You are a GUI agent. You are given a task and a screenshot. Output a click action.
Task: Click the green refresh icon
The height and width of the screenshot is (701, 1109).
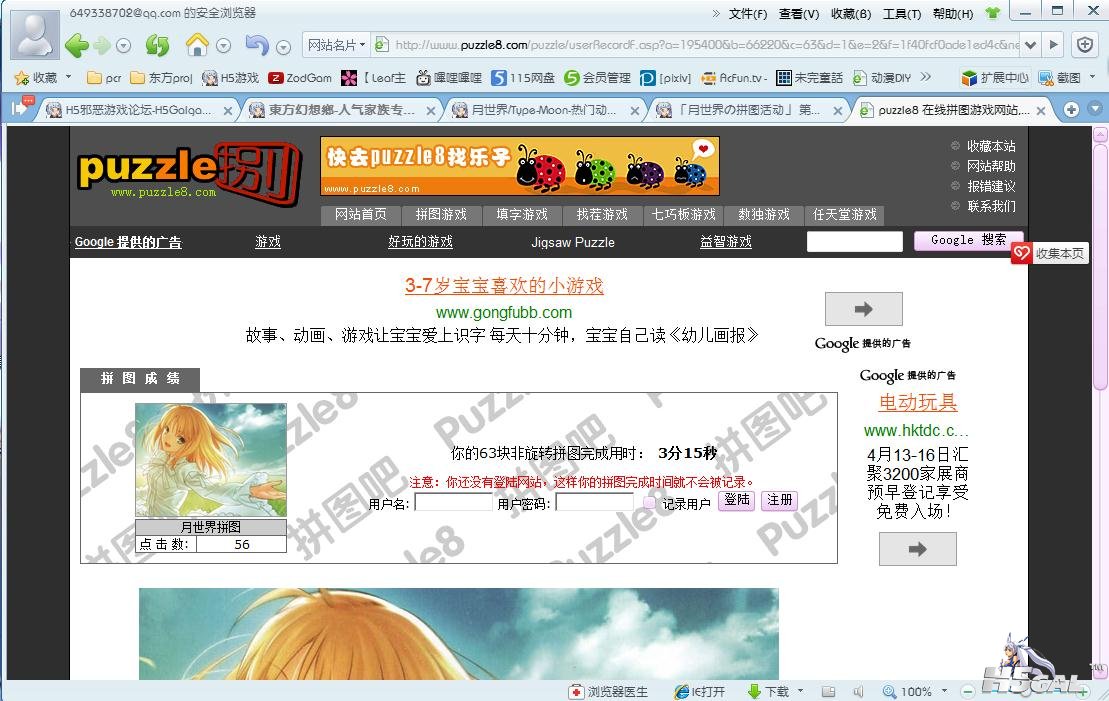[157, 46]
